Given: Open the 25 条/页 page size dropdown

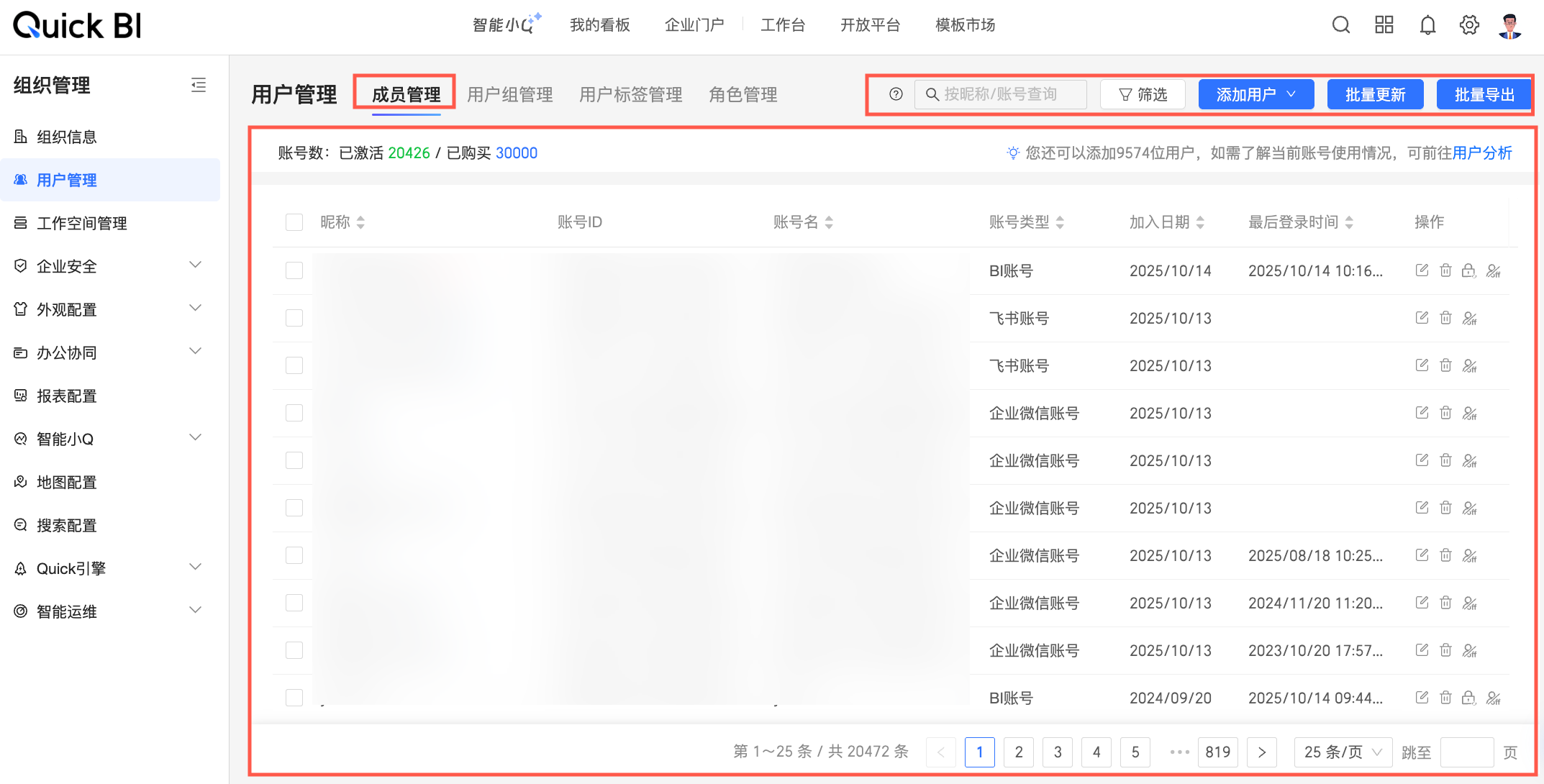Looking at the screenshot, I should tap(1343, 752).
